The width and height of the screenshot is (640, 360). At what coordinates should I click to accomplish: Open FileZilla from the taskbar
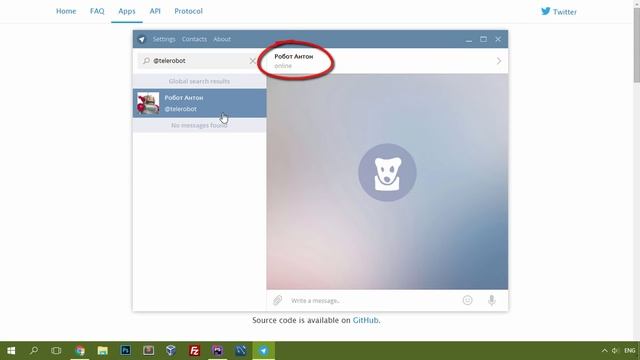[x=194, y=351]
